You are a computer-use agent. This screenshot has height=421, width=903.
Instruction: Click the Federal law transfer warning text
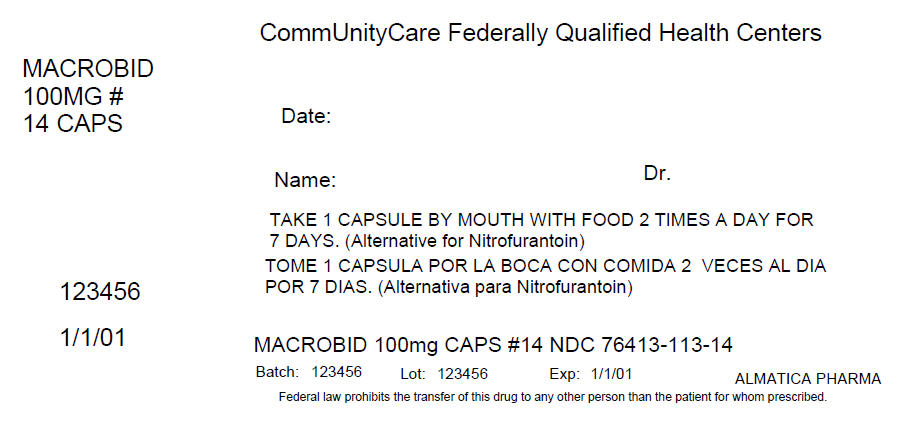pos(553,397)
